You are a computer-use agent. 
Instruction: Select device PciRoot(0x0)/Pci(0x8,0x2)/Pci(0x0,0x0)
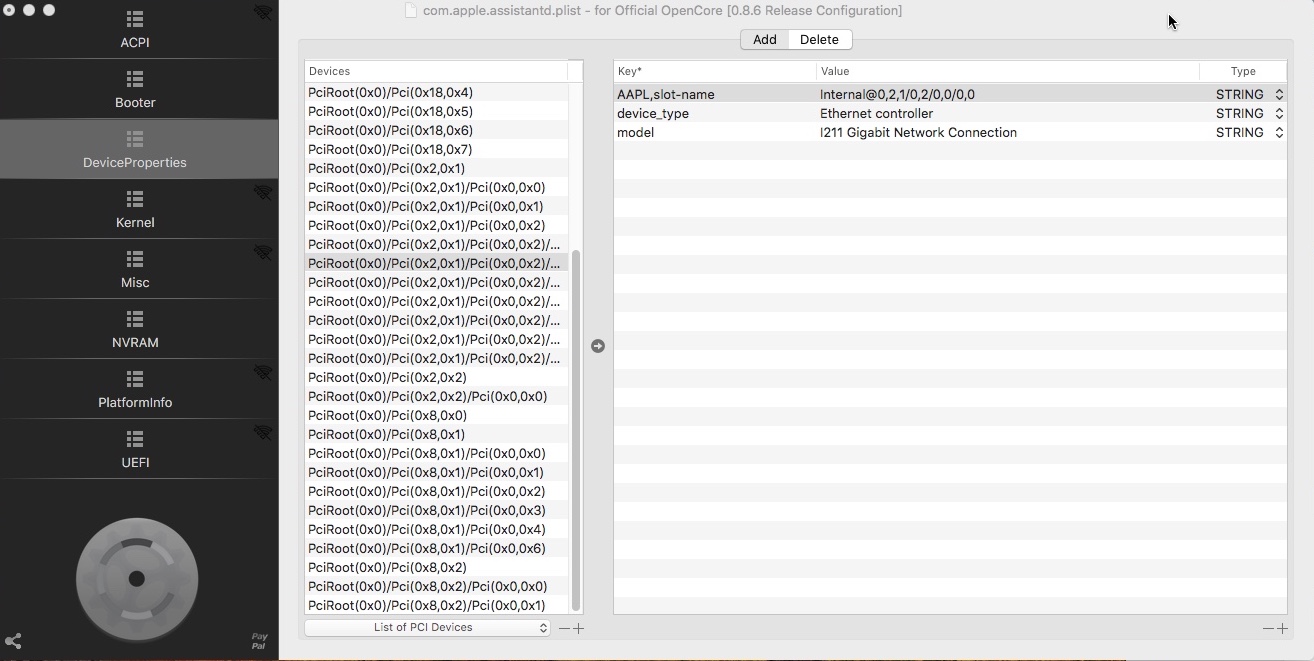pyautogui.click(x=436, y=586)
